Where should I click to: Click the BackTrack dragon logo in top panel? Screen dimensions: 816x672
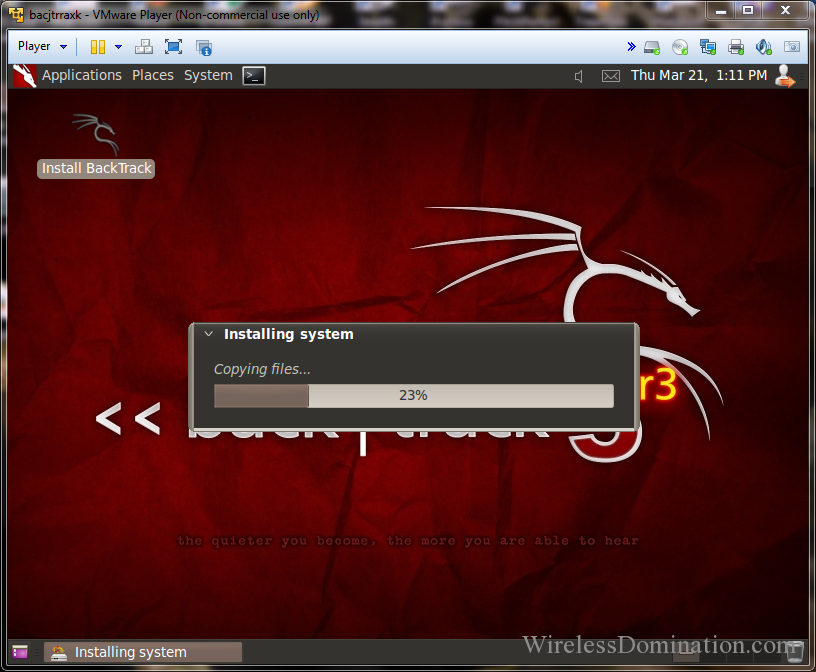24,76
